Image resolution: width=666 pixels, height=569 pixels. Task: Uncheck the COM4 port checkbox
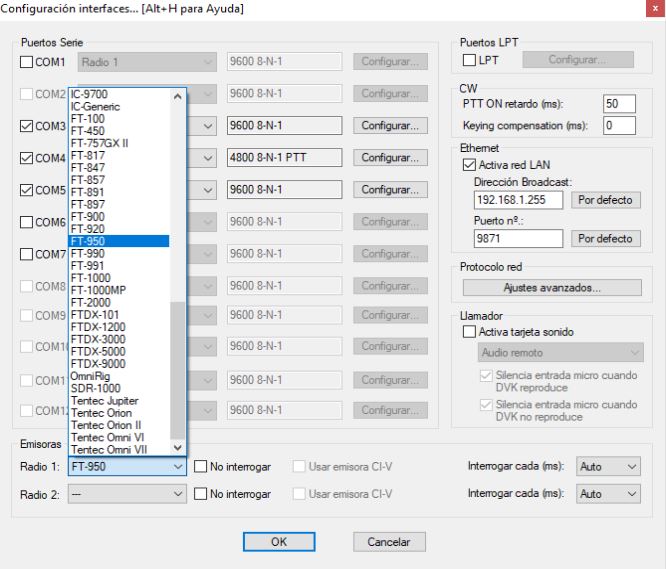(x=26, y=158)
